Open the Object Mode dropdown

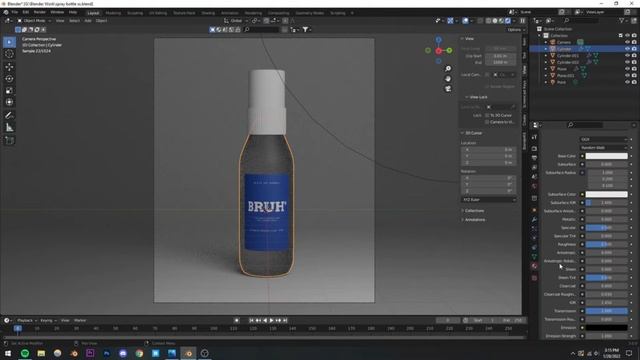34,20
